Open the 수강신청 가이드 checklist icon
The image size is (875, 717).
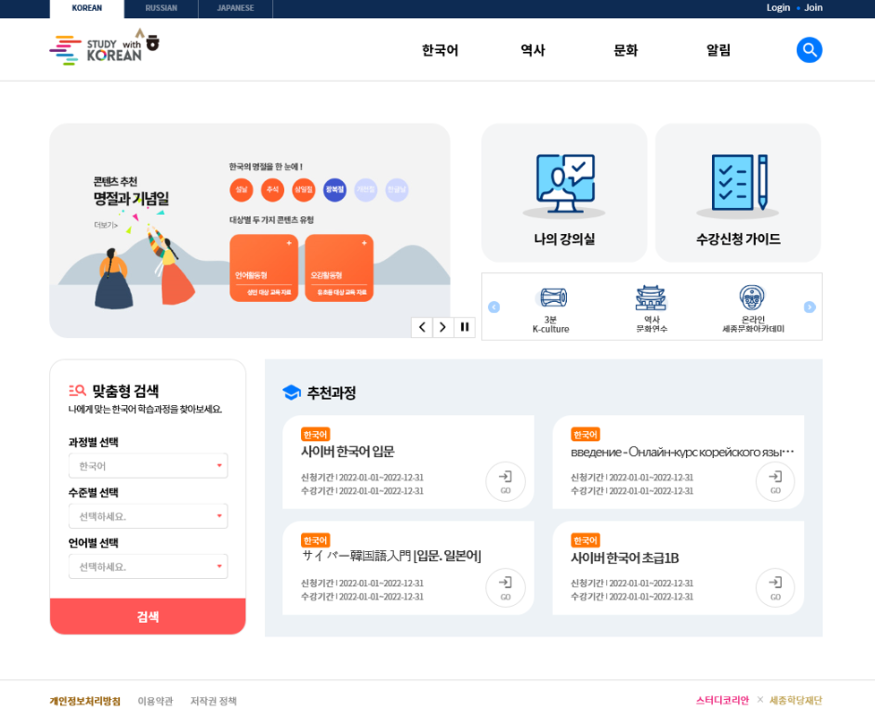point(738,187)
